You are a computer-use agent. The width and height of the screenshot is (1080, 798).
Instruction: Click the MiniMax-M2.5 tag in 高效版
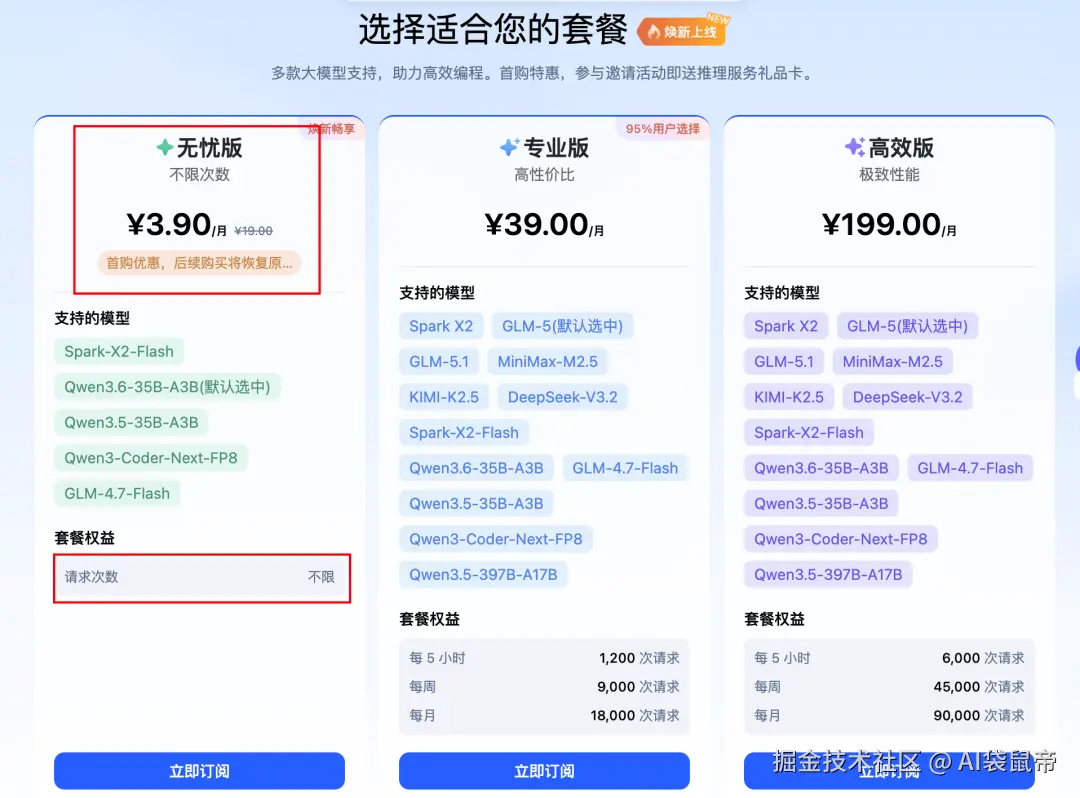[x=893, y=361]
